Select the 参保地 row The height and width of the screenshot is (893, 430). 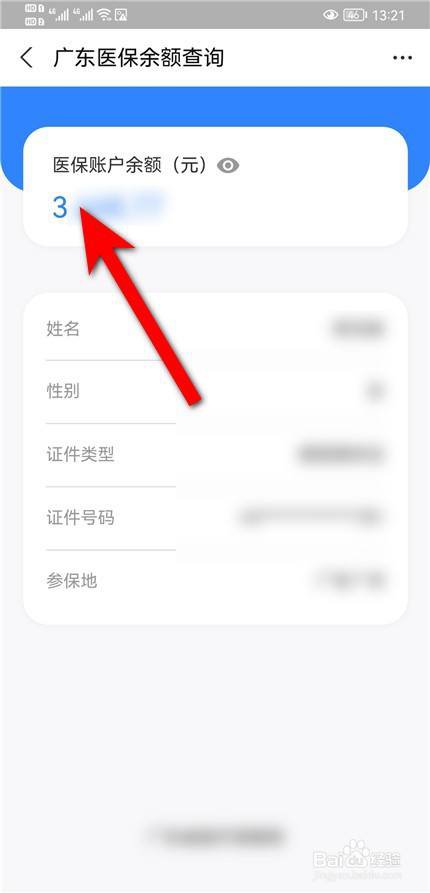215,581
